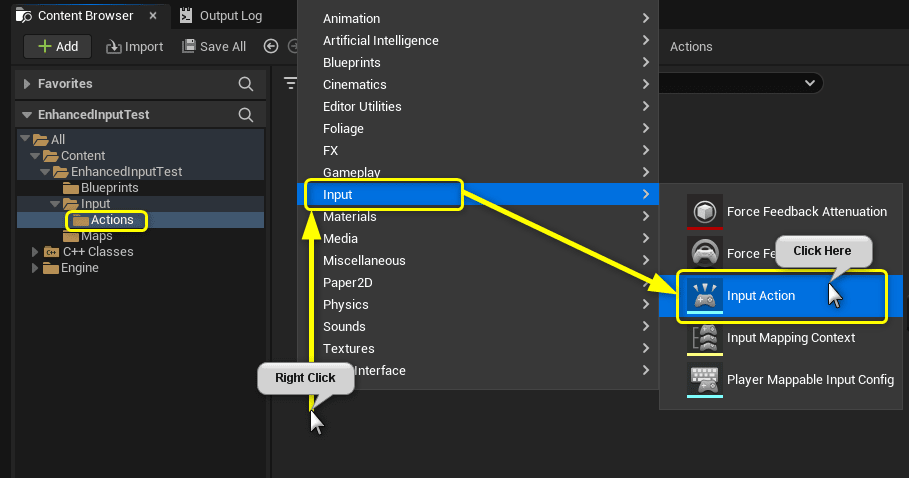Select the Blueprints folder in tree

pyautogui.click(x=140, y=188)
